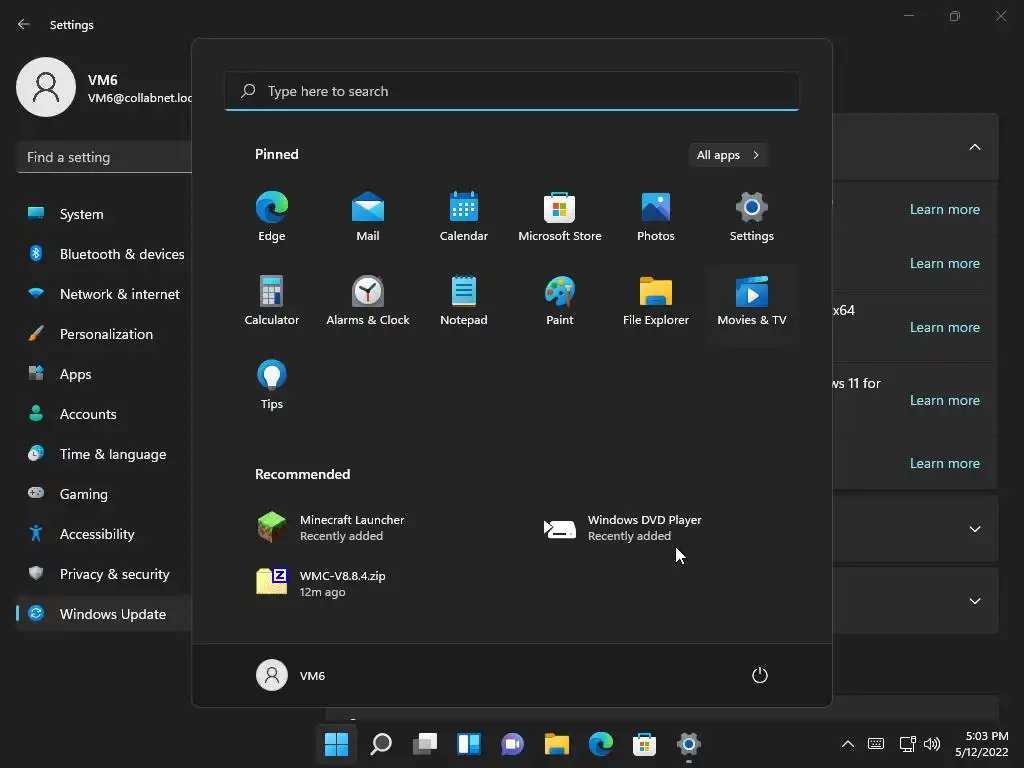This screenshot has width=1024, height=768.
Task: Show hidden tray icons chevron
Action: tap(848, 744)
